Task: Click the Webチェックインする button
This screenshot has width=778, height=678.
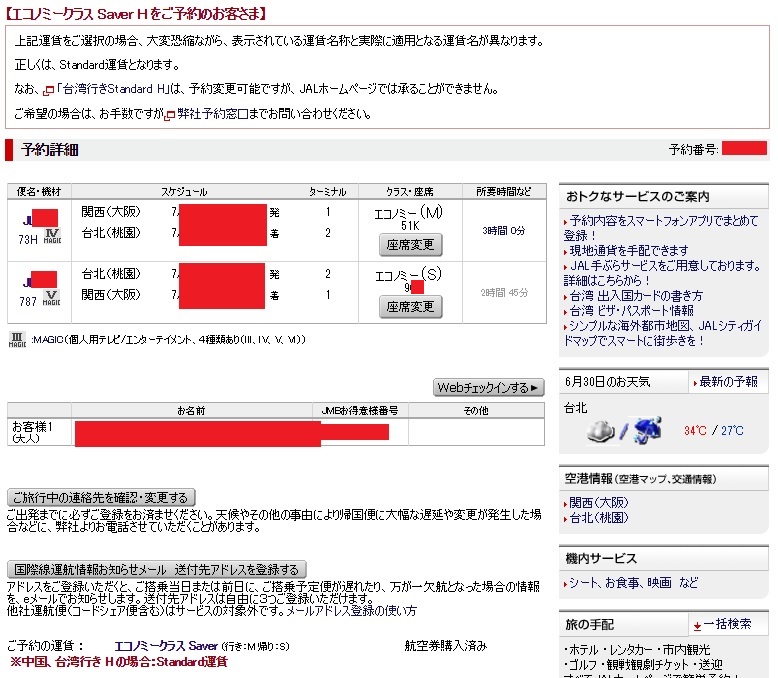Action: (489, 388)
